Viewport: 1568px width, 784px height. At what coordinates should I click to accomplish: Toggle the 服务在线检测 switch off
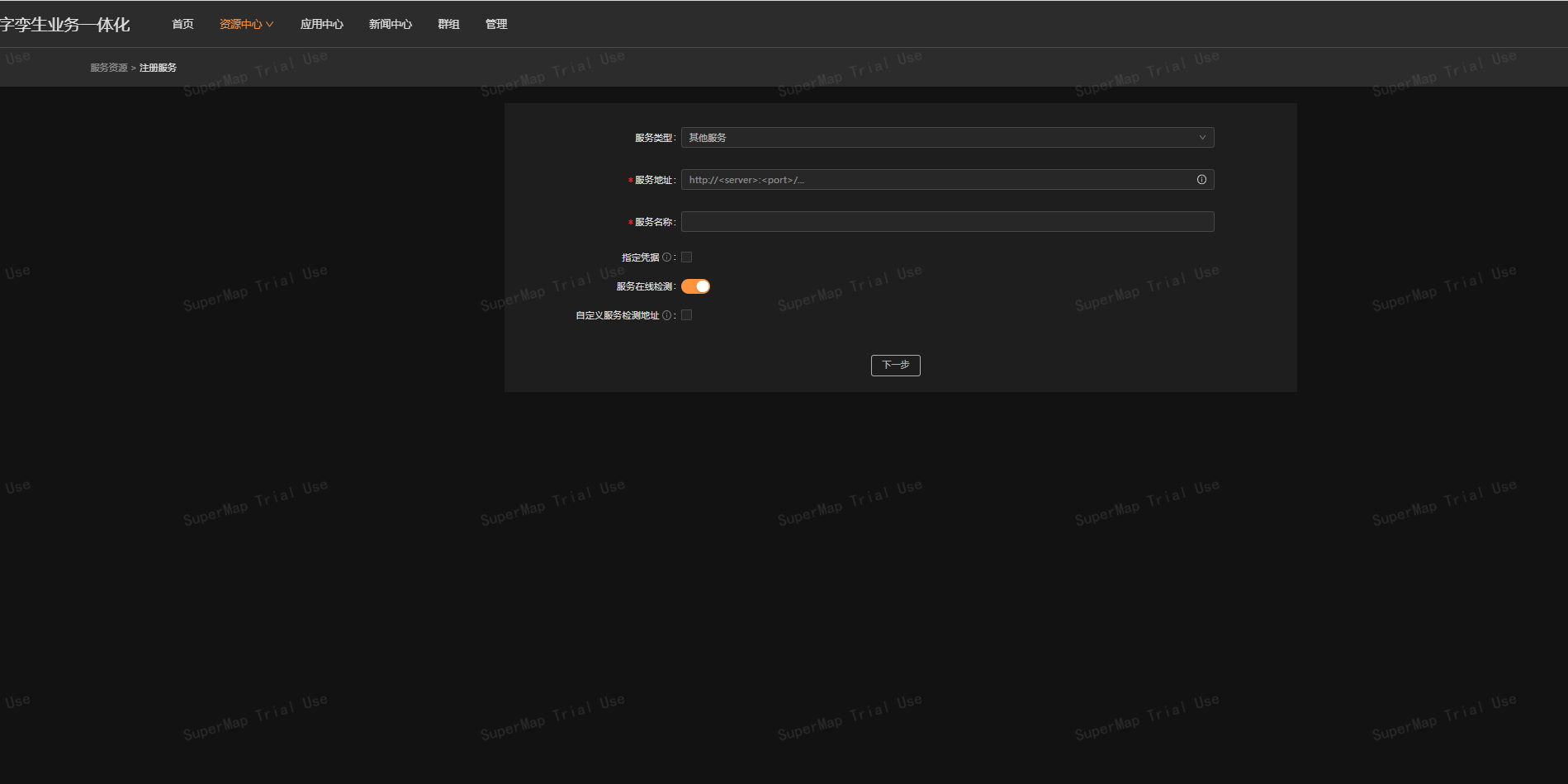(x=695, y=286)
